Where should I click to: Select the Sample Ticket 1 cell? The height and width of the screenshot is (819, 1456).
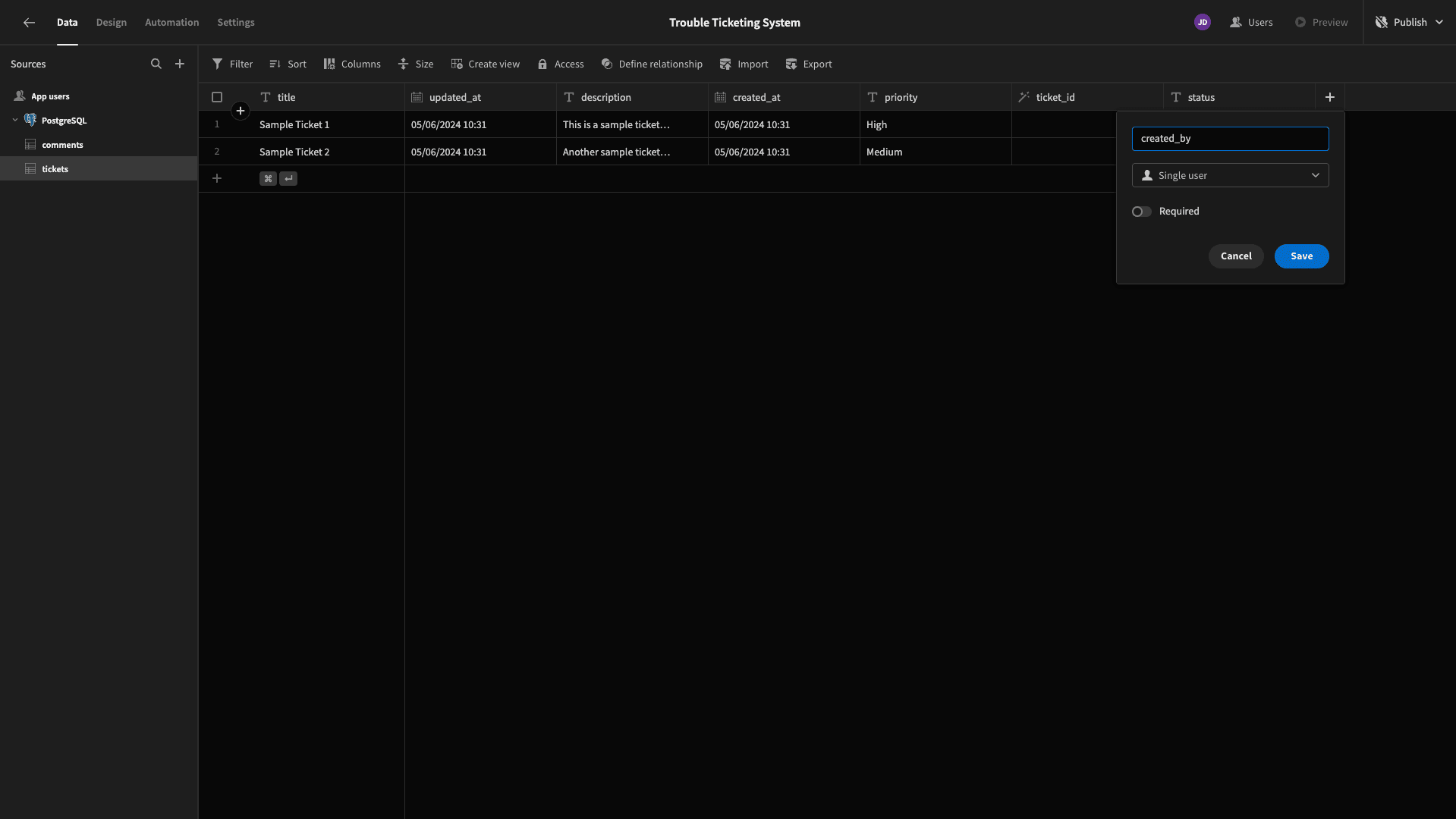329,124
